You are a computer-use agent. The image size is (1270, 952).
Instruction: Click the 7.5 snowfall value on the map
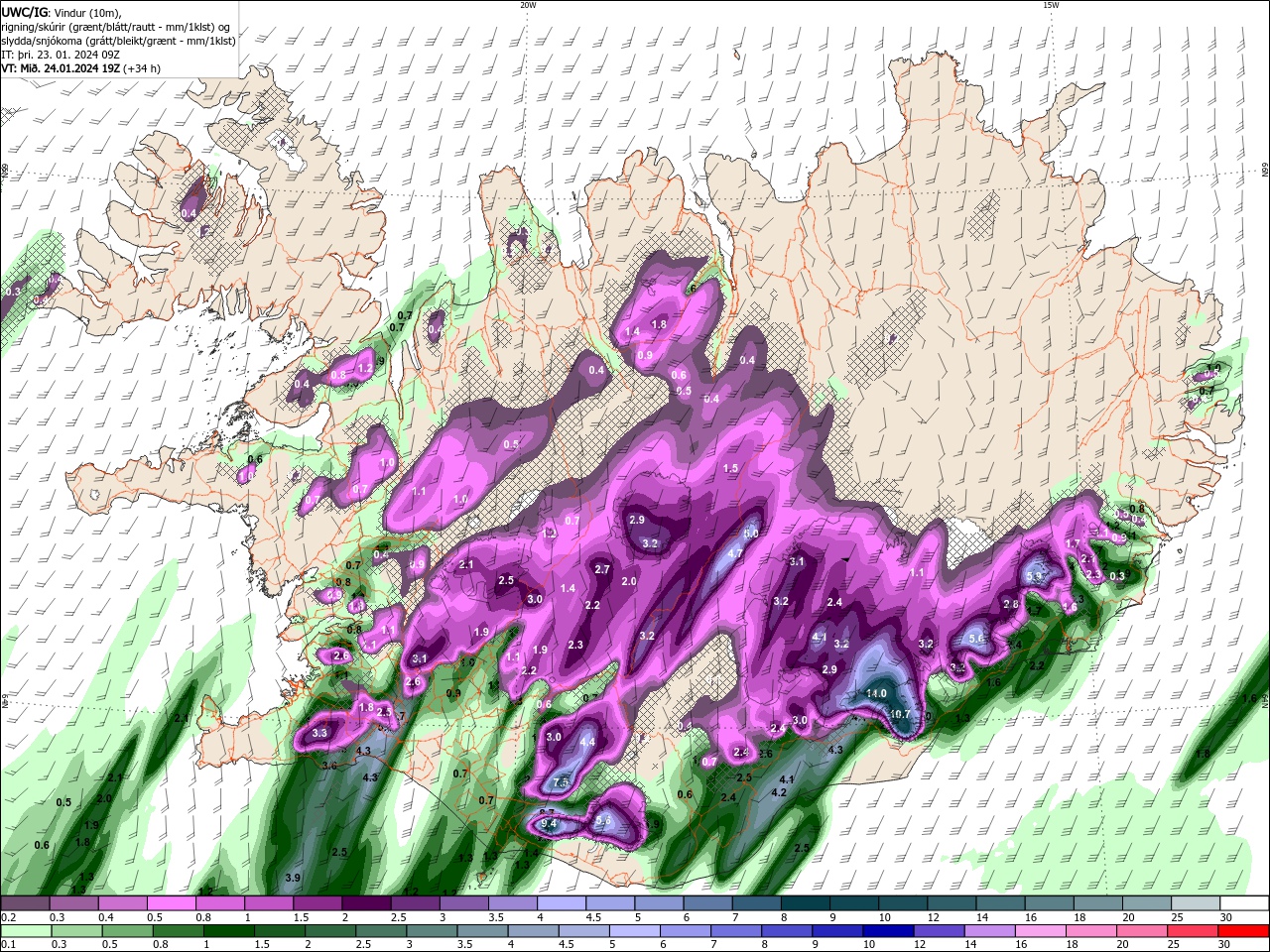click(x=561, y=783)
